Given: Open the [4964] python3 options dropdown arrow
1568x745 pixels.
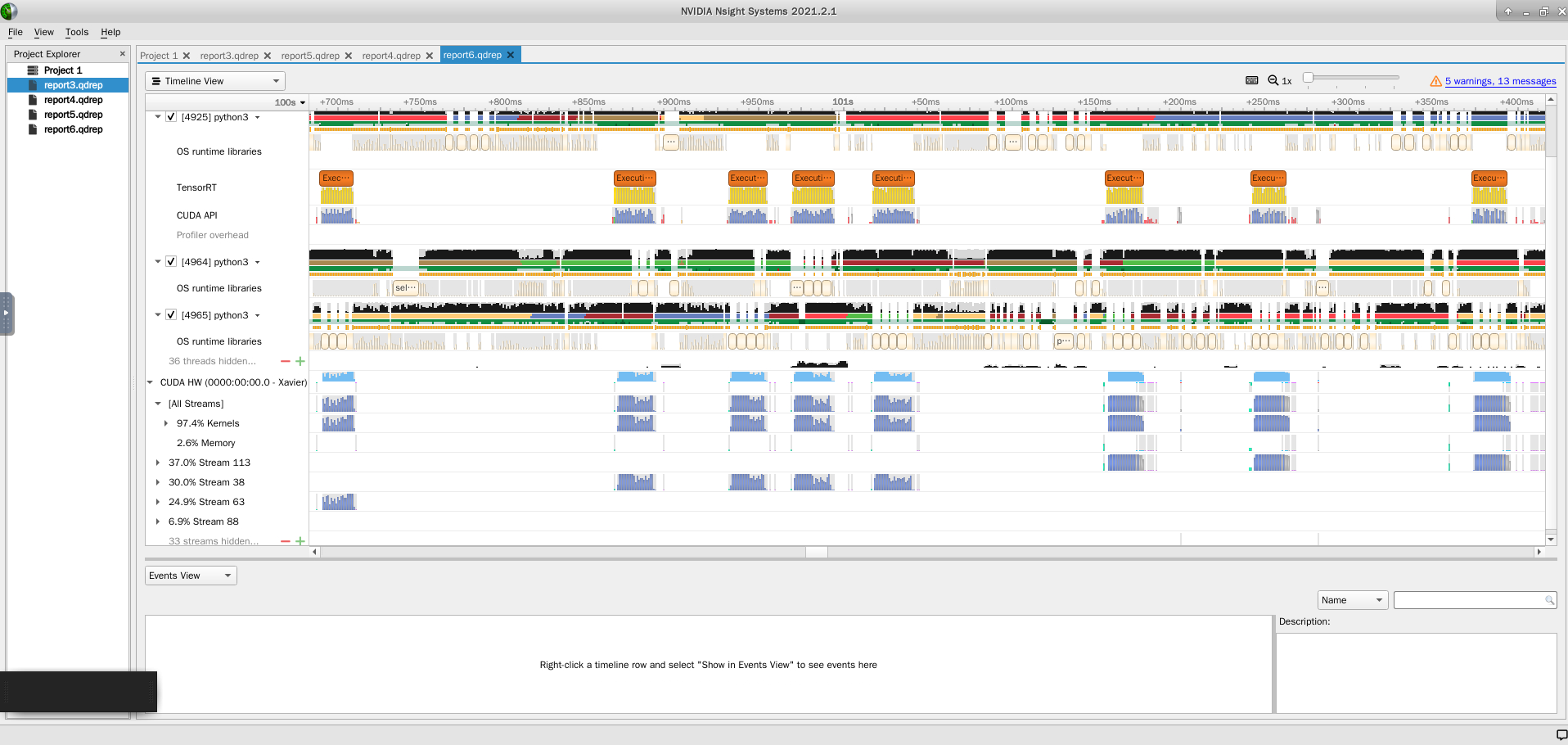Looking at the screenshot, I should [x=257, y=262].
